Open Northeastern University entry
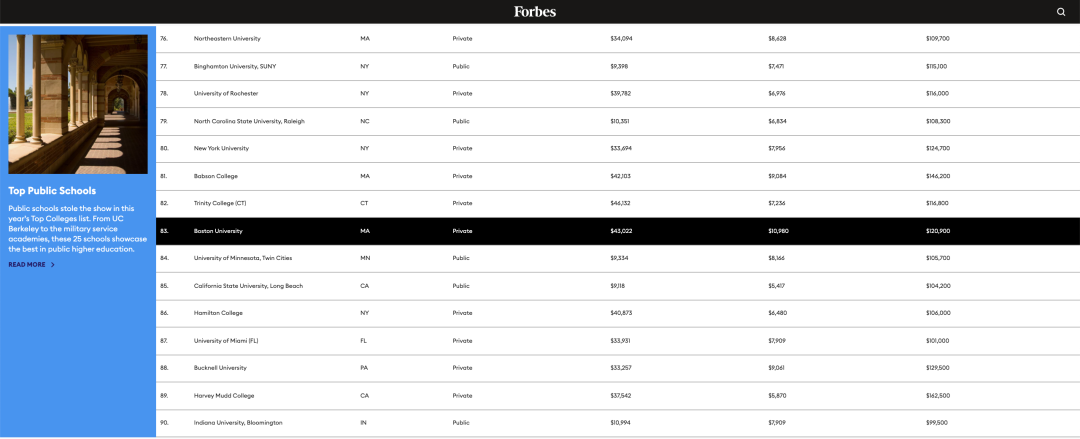1080x439 pixels. [x=227, y=39]
